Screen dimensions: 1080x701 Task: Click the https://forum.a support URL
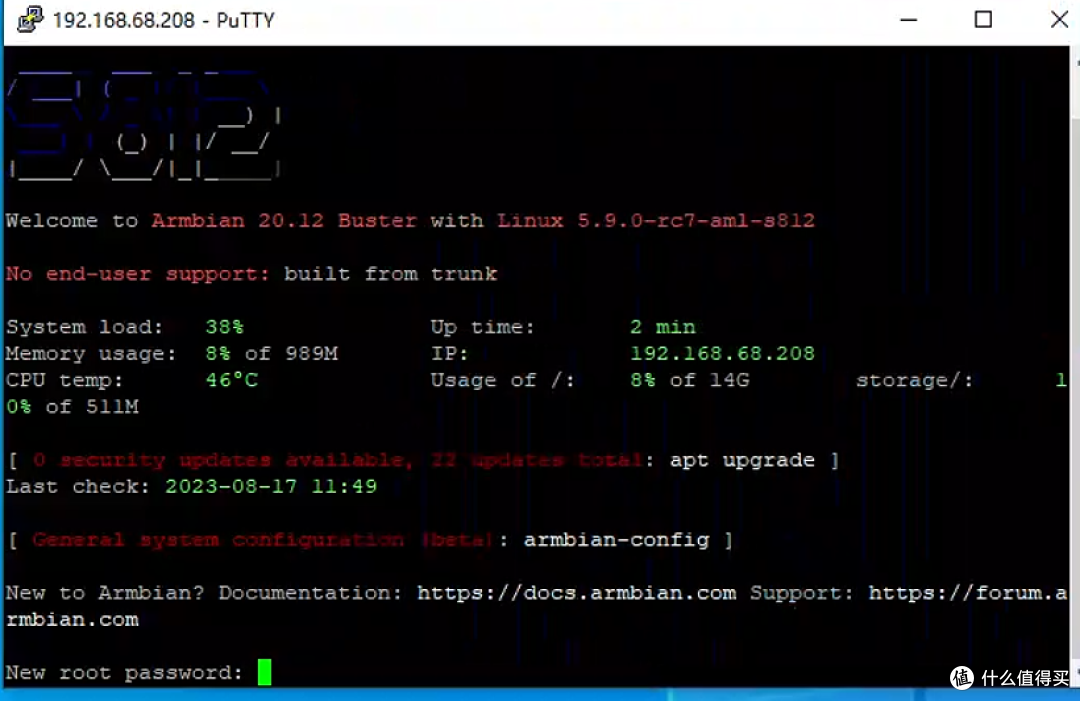pos(968,593)
